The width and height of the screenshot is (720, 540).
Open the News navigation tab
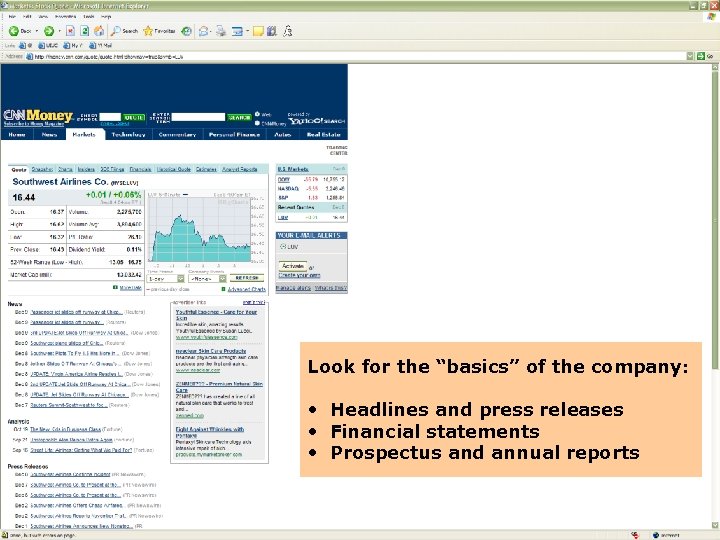pos(49,135)
